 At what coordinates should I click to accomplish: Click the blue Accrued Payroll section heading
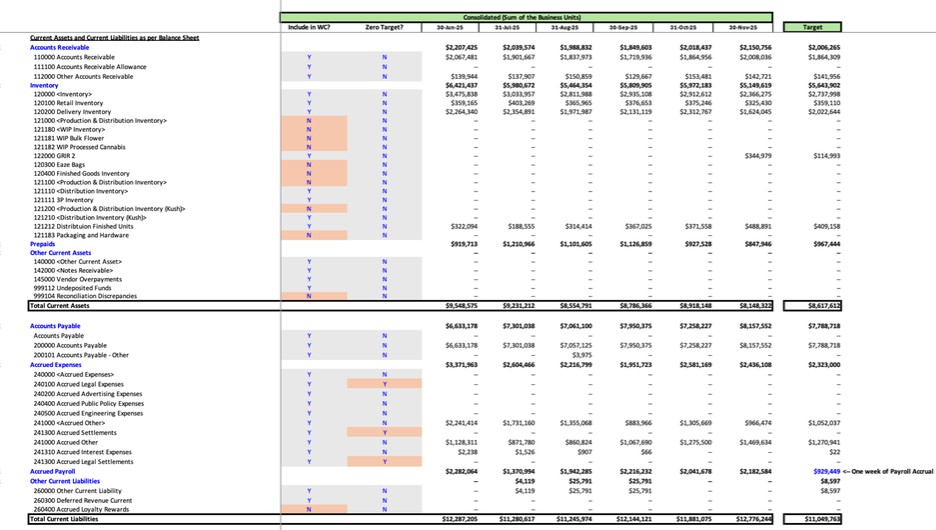coord(54,471)
